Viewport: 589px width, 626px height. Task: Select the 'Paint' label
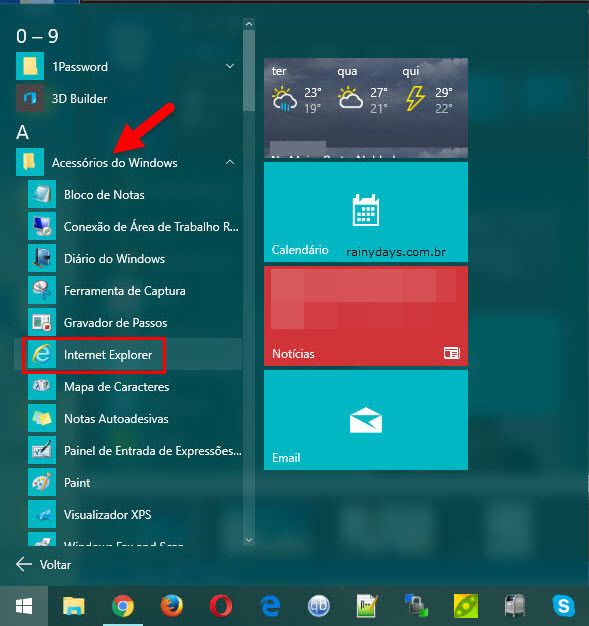(77, 482)
